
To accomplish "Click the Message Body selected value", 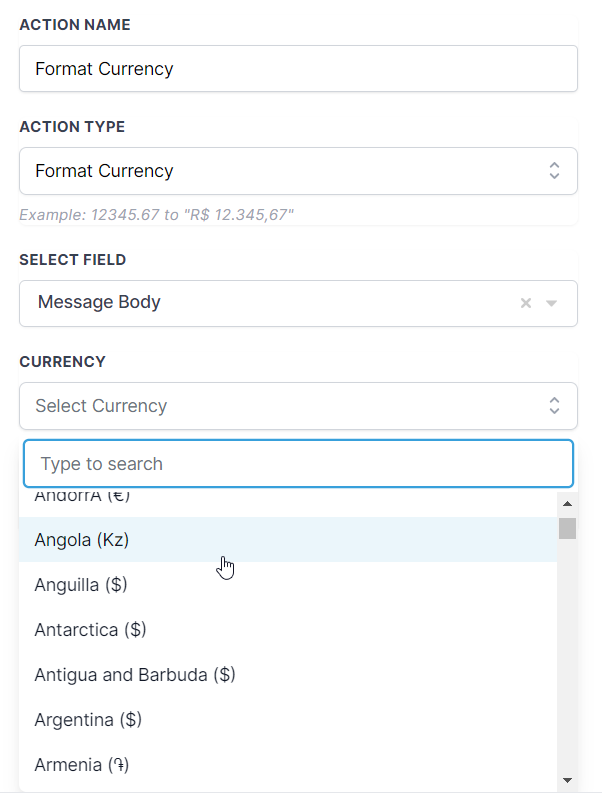I will click(x=99, y=302).
